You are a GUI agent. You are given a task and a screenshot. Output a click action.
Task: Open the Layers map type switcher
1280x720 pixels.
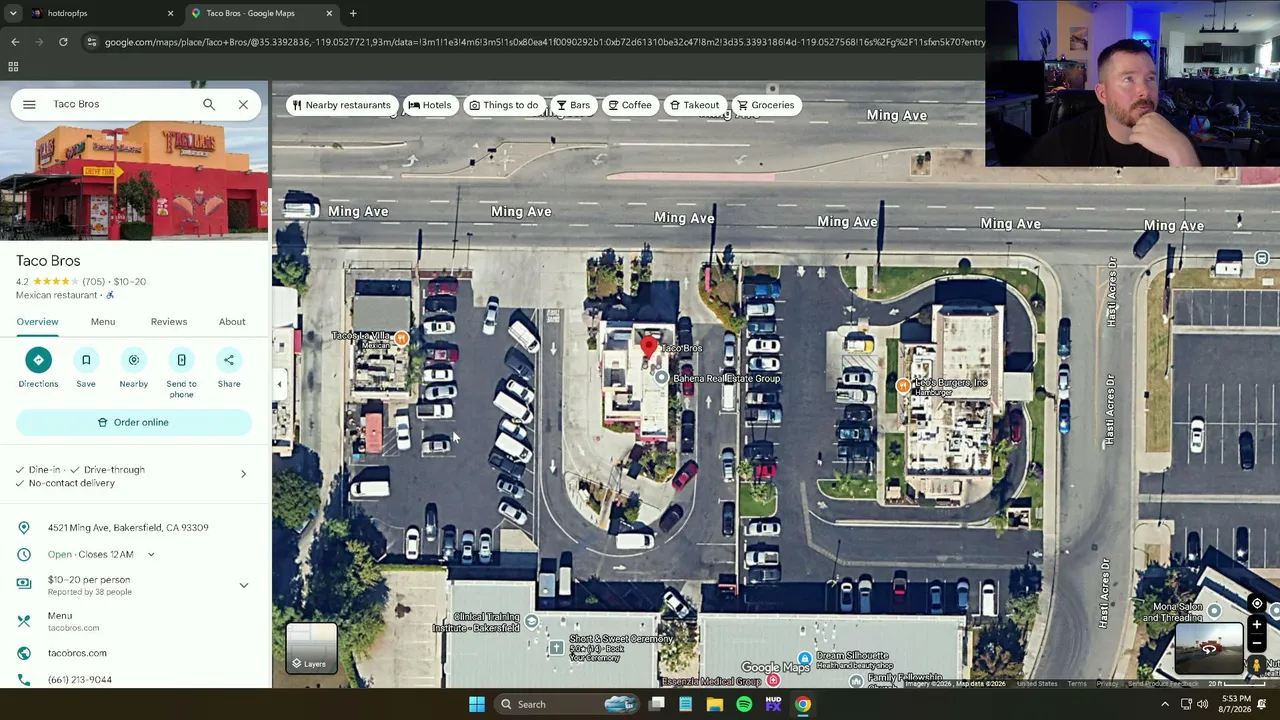312,648
